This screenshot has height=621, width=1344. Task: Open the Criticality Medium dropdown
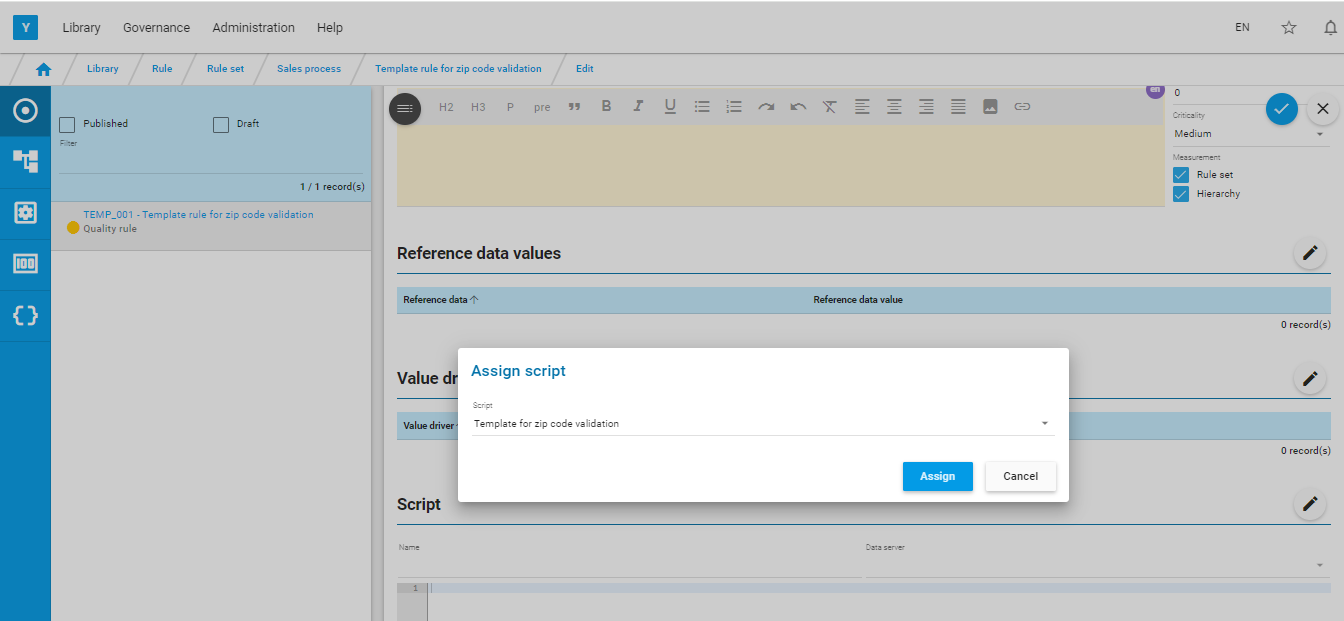click(1250, 134)
